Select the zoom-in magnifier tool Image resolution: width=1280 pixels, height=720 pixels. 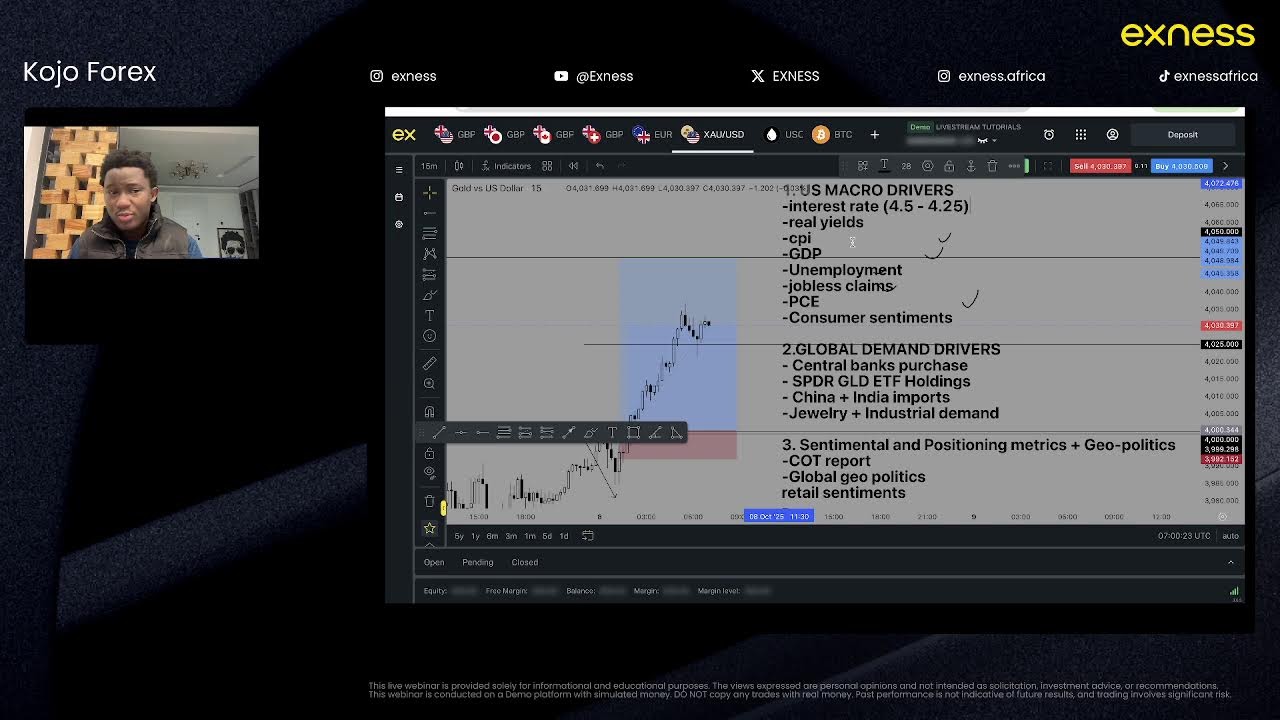(430, 384)
